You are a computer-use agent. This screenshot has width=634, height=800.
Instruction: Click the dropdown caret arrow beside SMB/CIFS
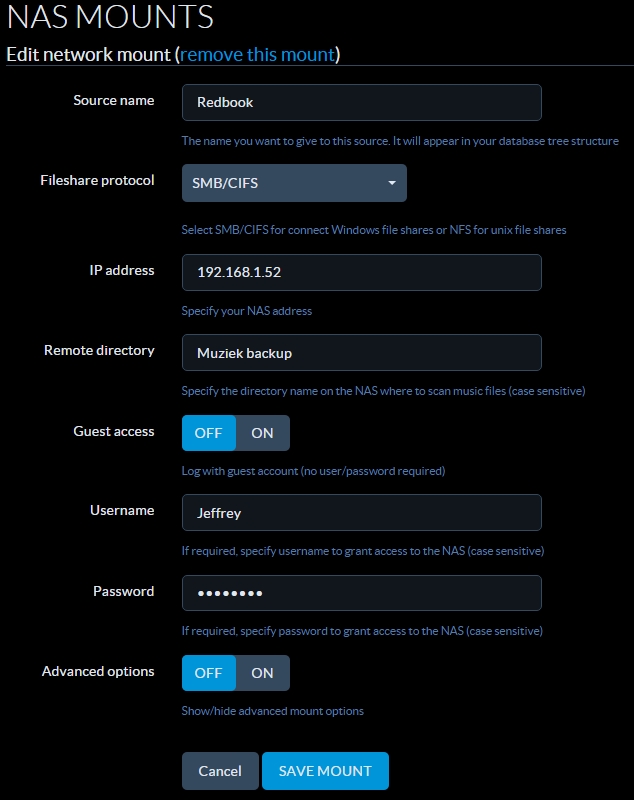[391, 184]
